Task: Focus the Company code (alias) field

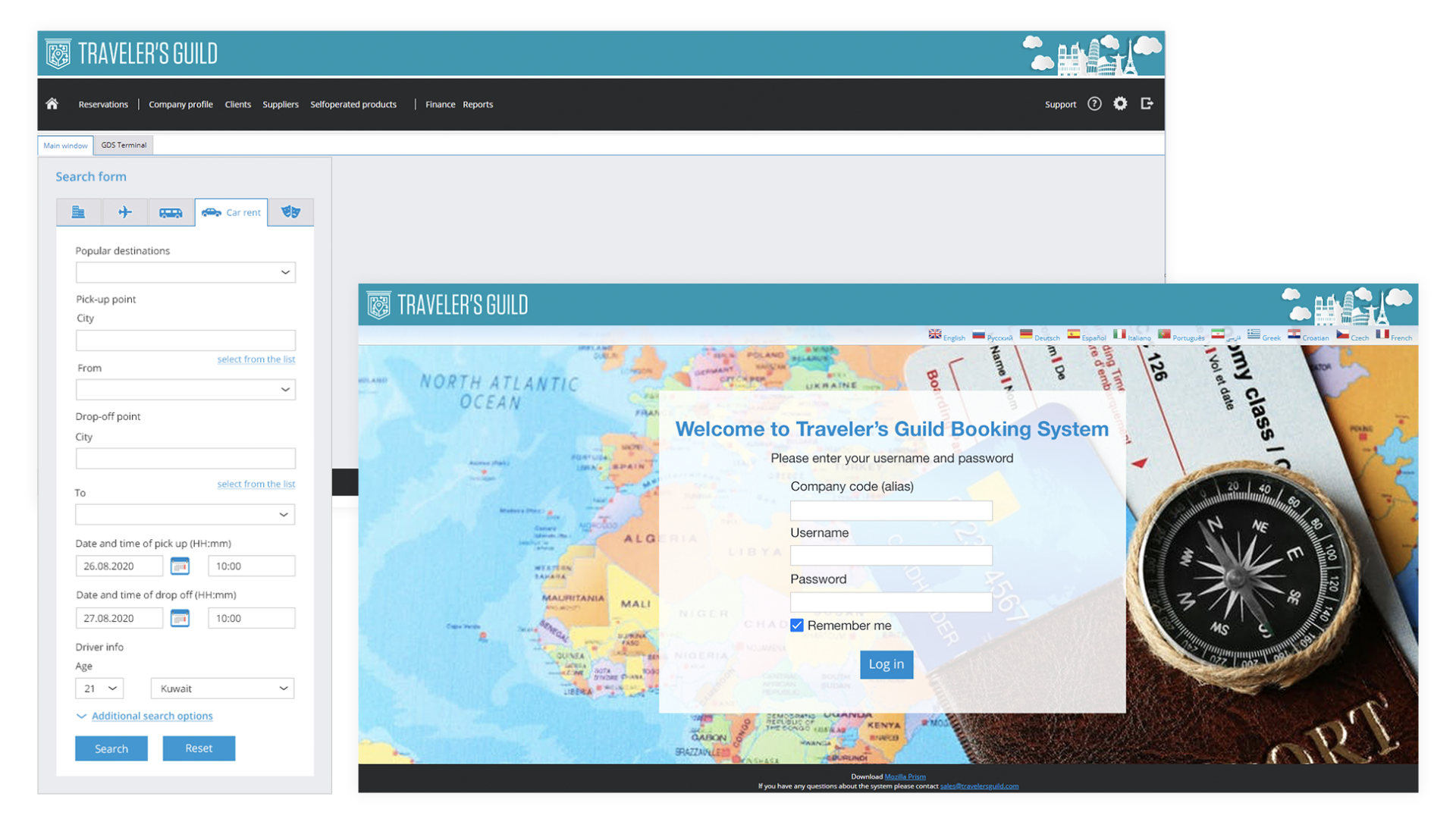Action: 891,510
